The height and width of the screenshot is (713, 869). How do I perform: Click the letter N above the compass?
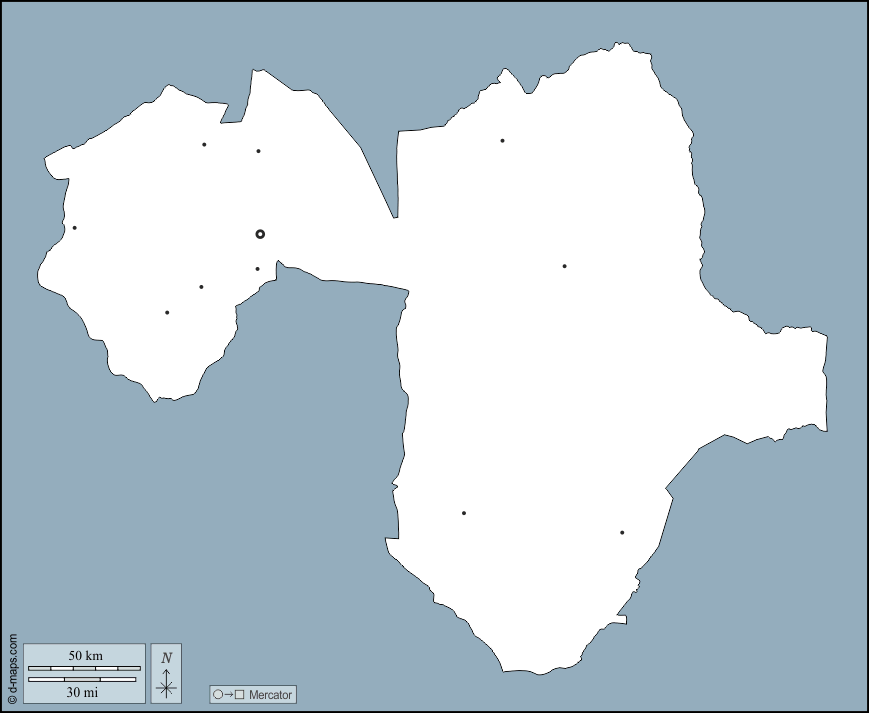coord(167,657)
